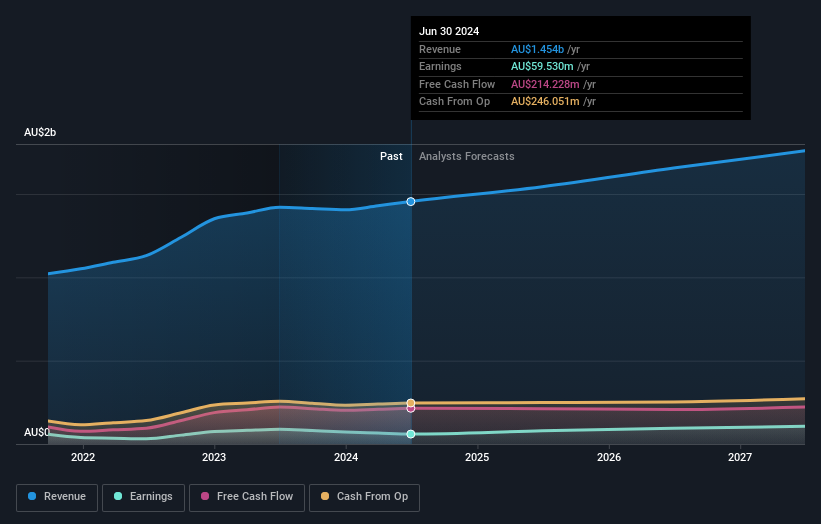This screenshot has width=821, height=524.
Task: Click the AU$214.228m free cash flow value
Action: coord(545,84)
